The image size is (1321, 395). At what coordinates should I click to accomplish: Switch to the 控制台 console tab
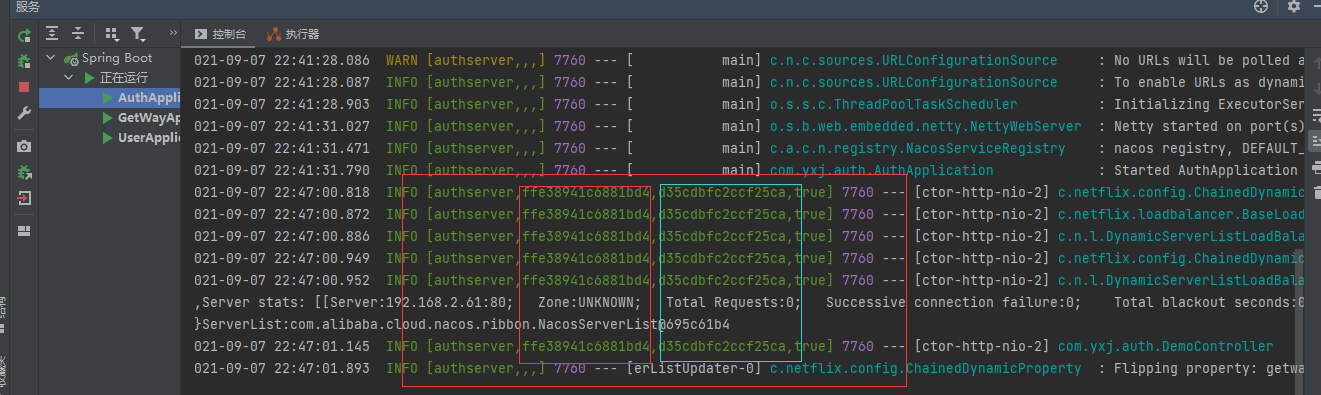(x=220, y=34)
